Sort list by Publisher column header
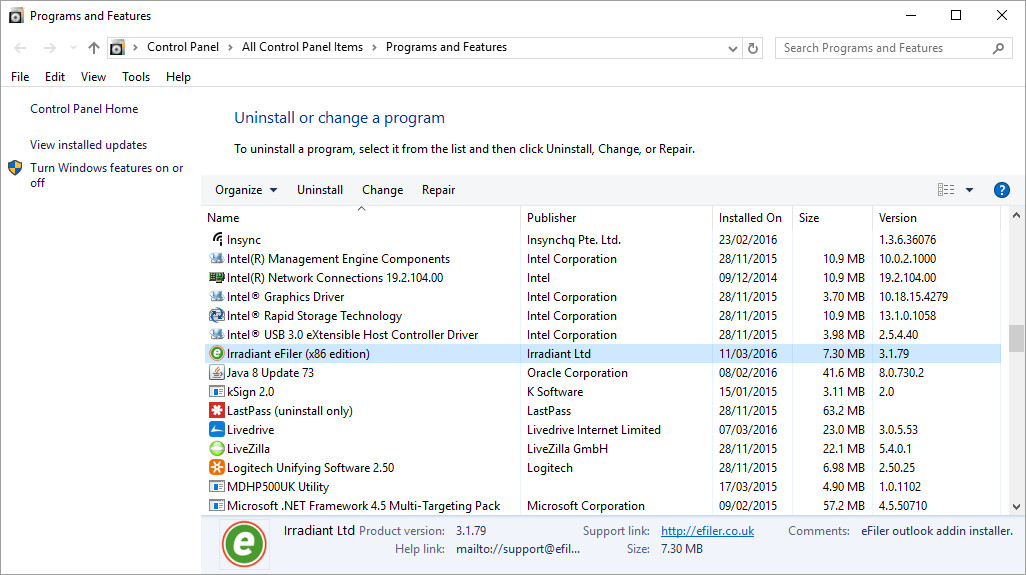 [x=616, y=218]
